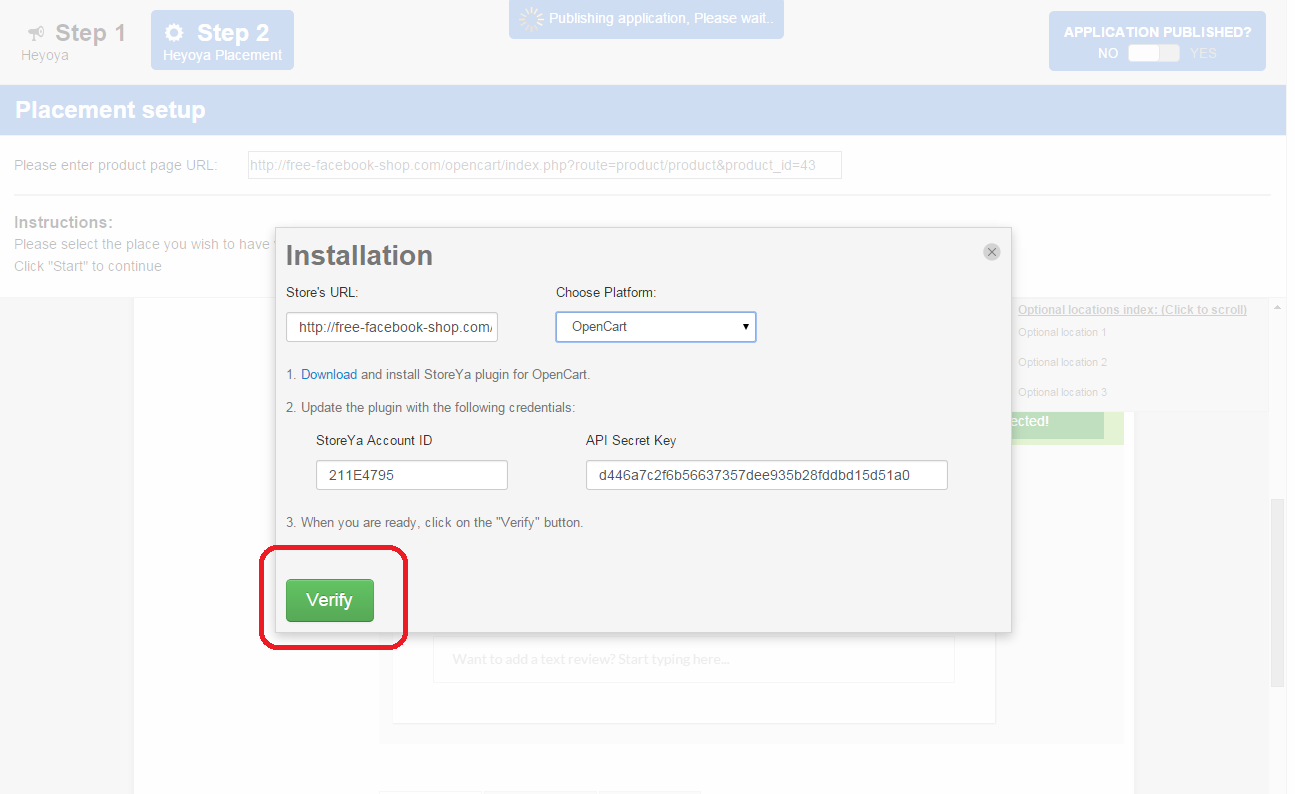Focus the Store's URL input field

(x=391, y=327)
